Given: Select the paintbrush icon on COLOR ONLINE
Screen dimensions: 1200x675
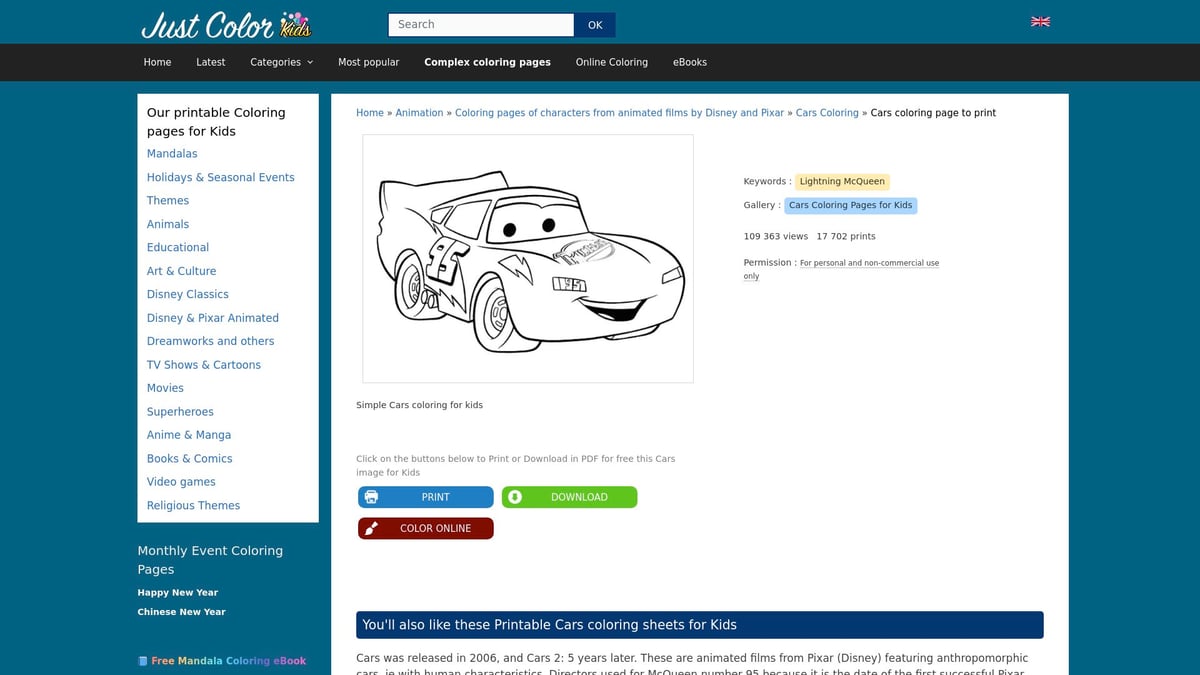Looking at the screenshot, I should pyautogui.click(x=372, y=528).
